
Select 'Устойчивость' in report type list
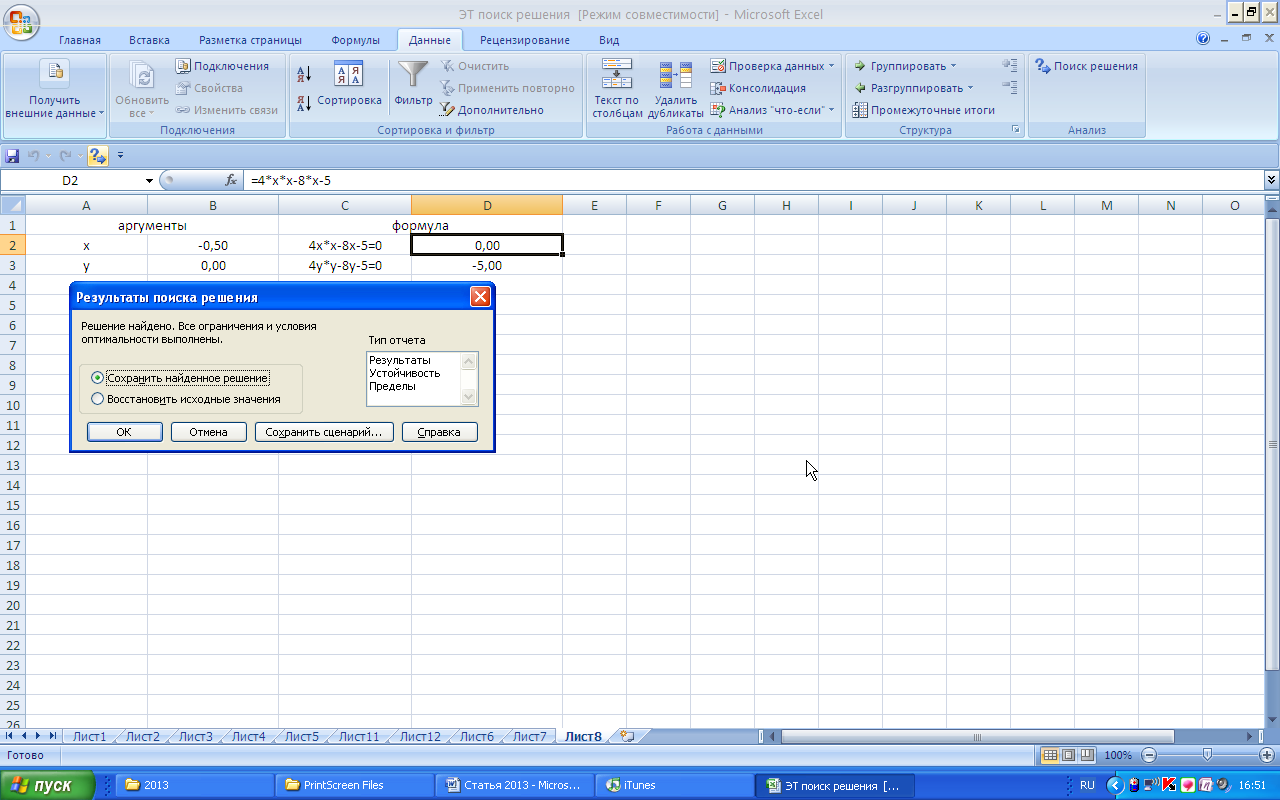point(404,373)
